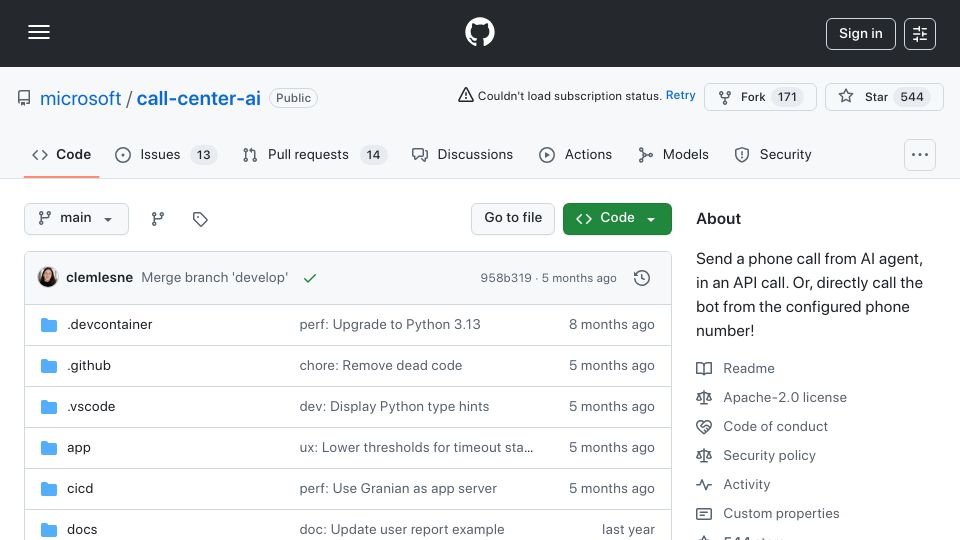Open commit 'ux: Lower thresholds for timeout'
Screen dimensions: 960x540
tap(416, 448)
